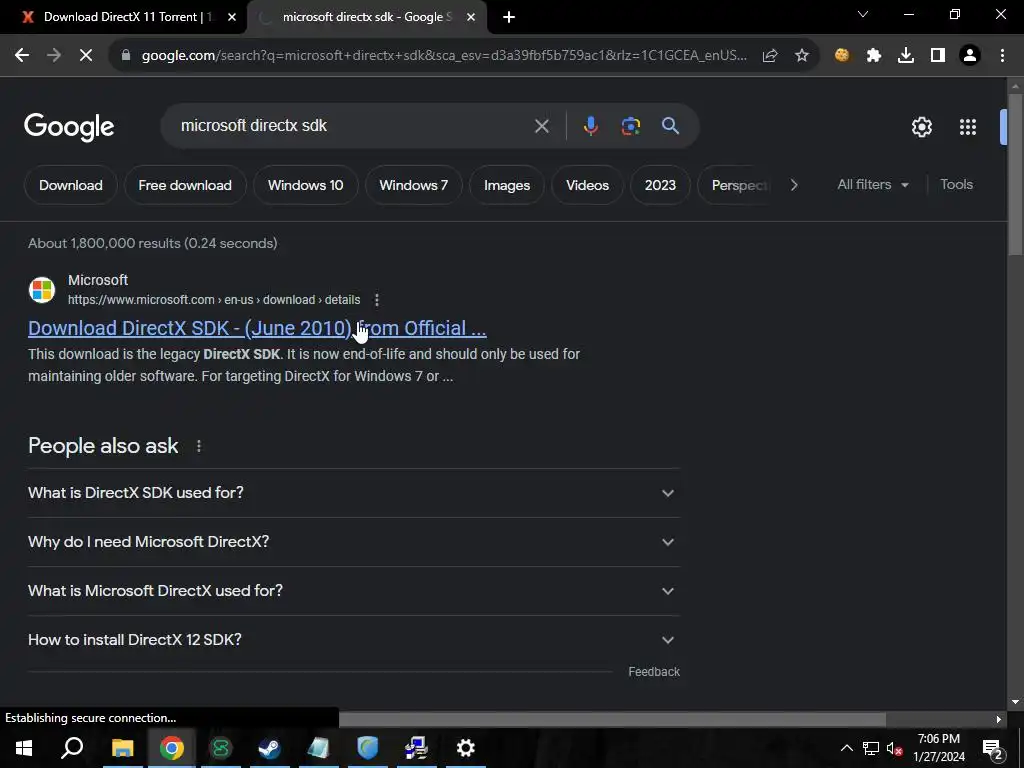This screenshot has width=1024, height=768.
Task: Open Google quick settings gear
Action: pos(921,127)
